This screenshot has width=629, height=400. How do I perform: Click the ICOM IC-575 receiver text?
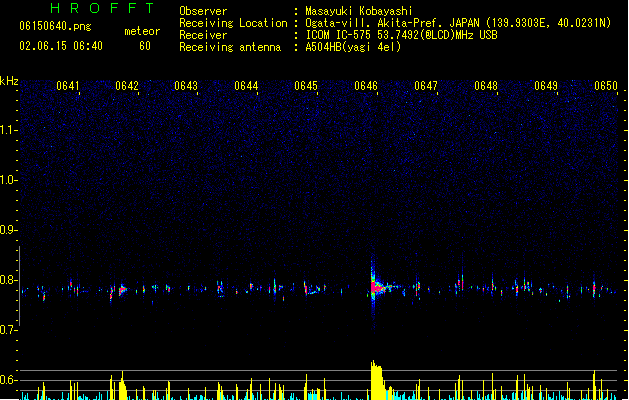pyautogui.click(x=401, y=35)
